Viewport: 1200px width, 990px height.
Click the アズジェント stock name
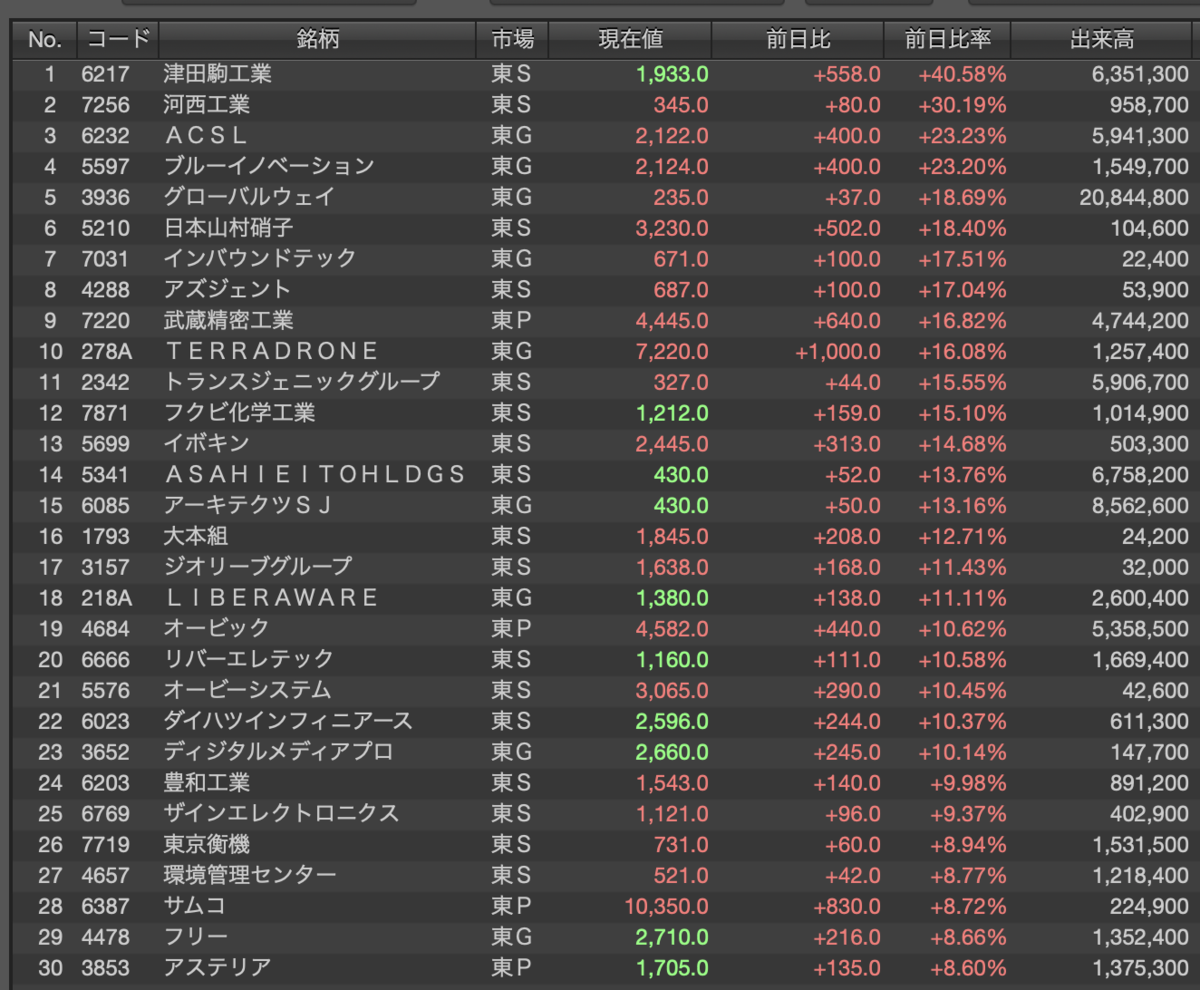coord(228,289)
